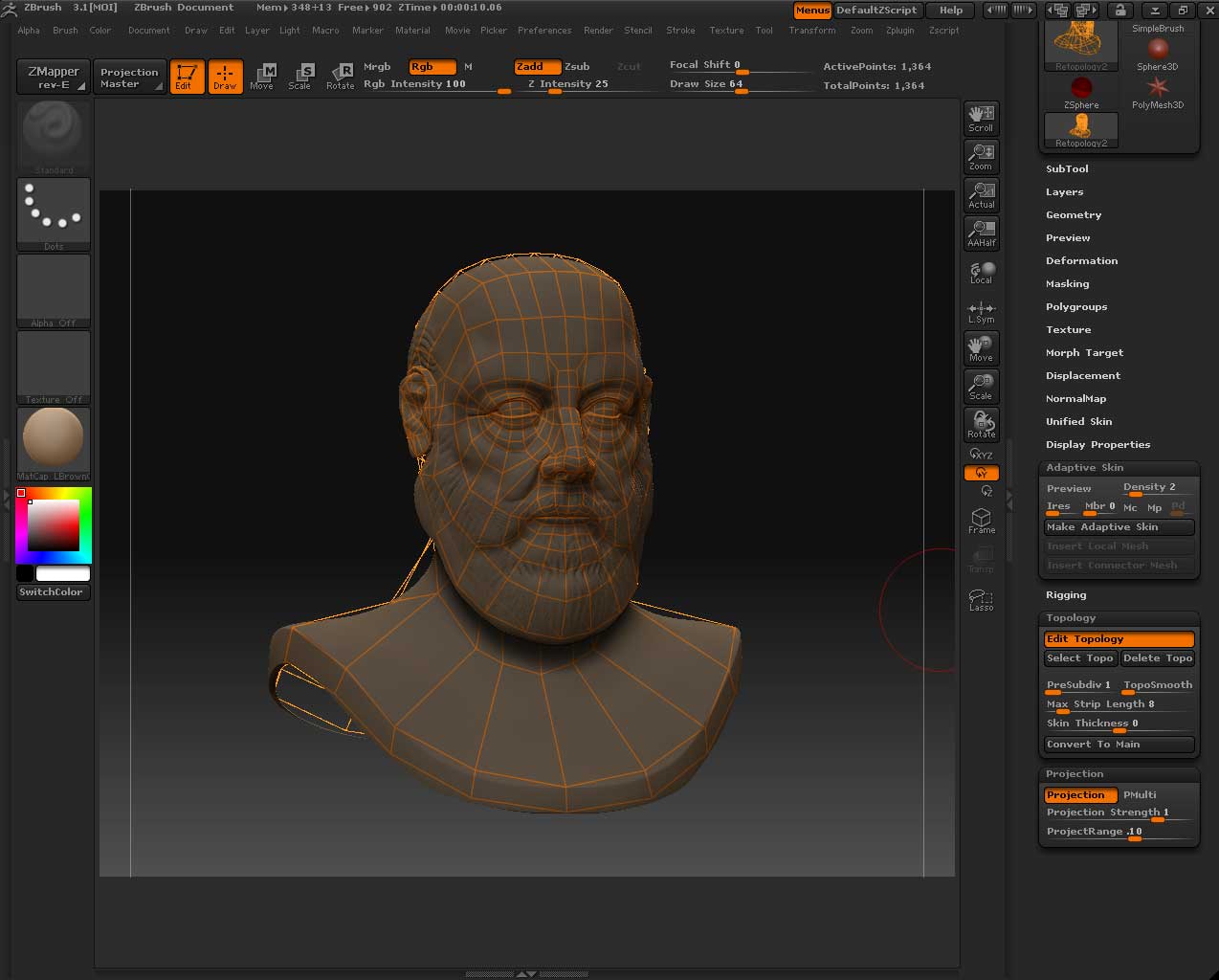Click the Rotate button in top shelf
Image resolution: width=1219 pixels, height=980 pixels.
(x=340, y=77)
